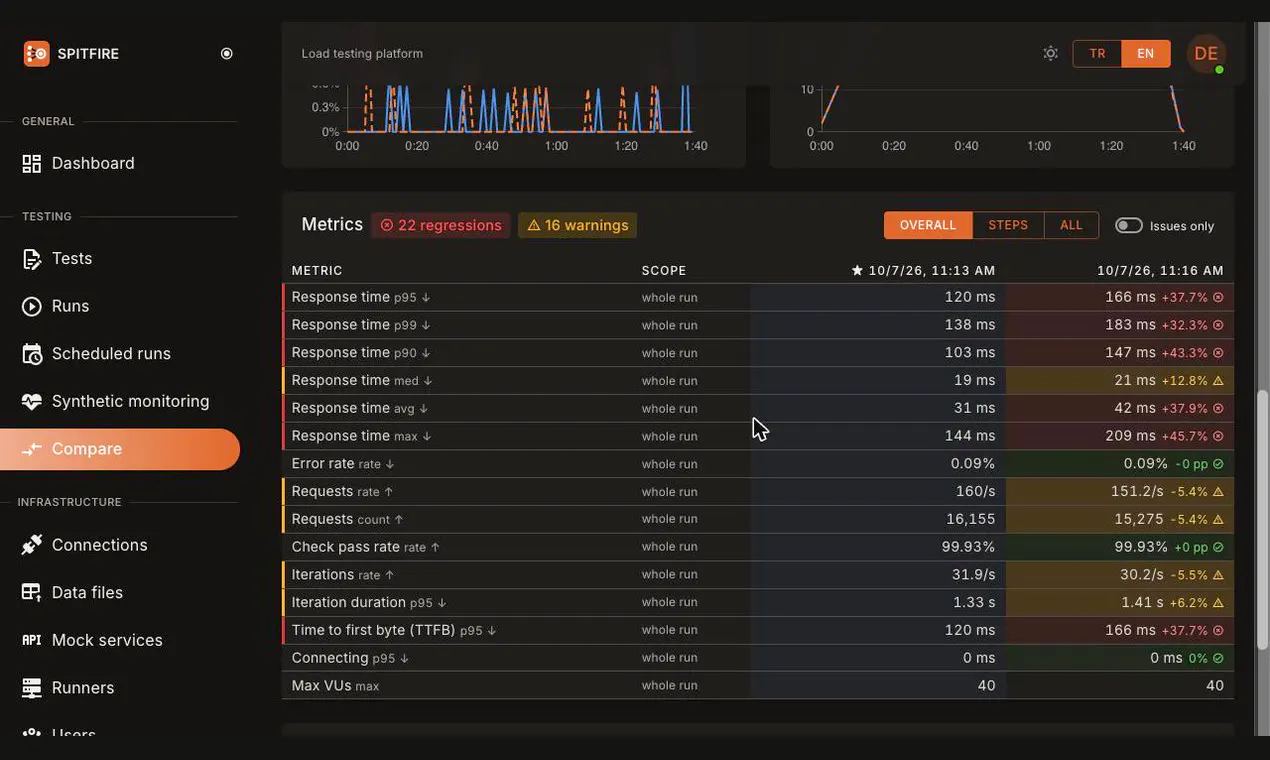
Task: Click regression icon on Time to first byte row
Action: coord(1218,631)
